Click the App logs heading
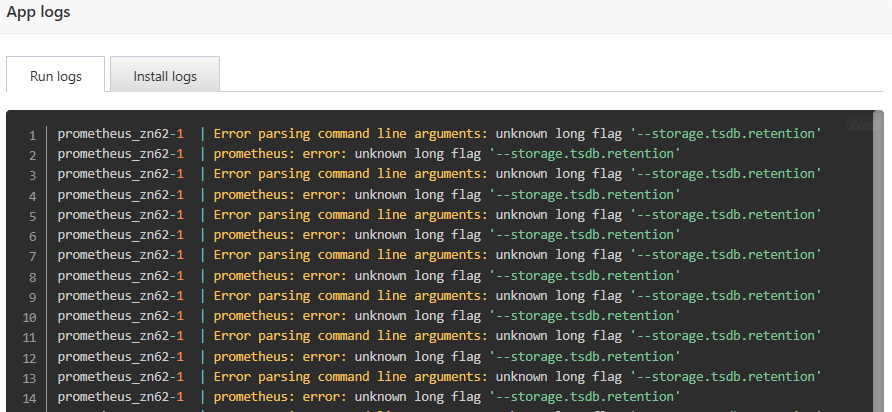The width and height of the screenshot is (892, 412). pos(38,11)
